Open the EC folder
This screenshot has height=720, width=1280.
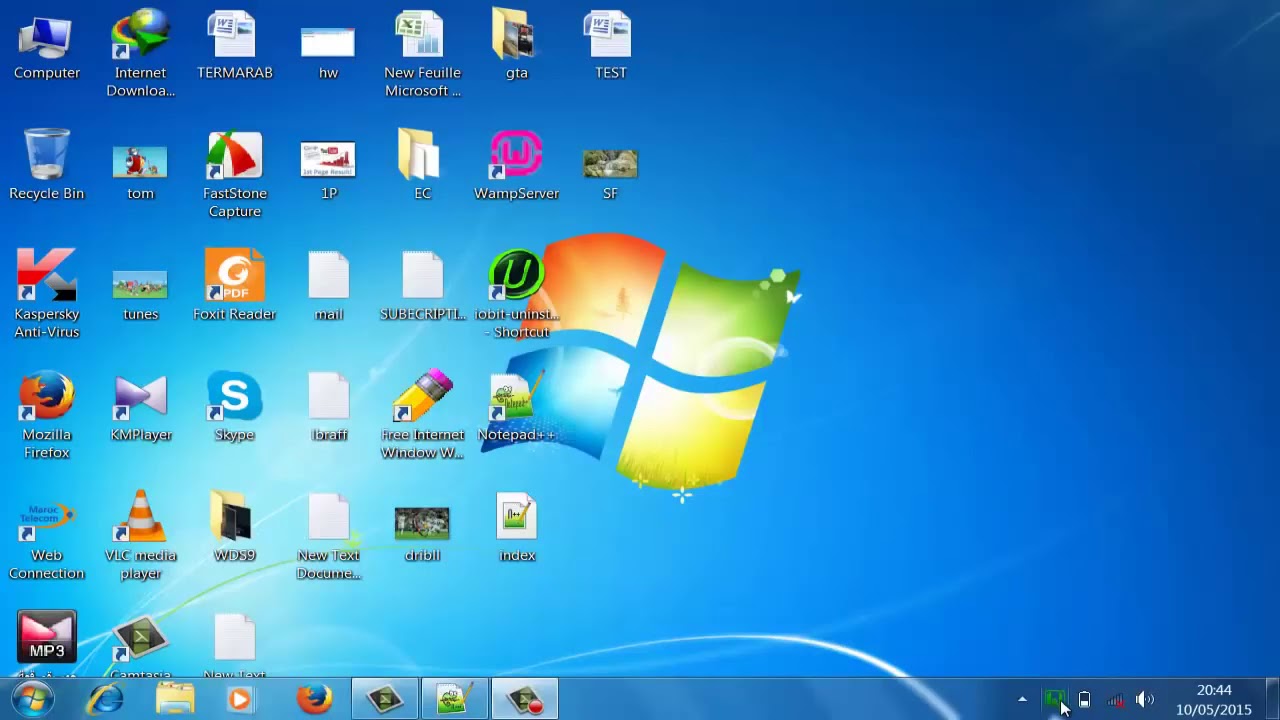point(422,165)
